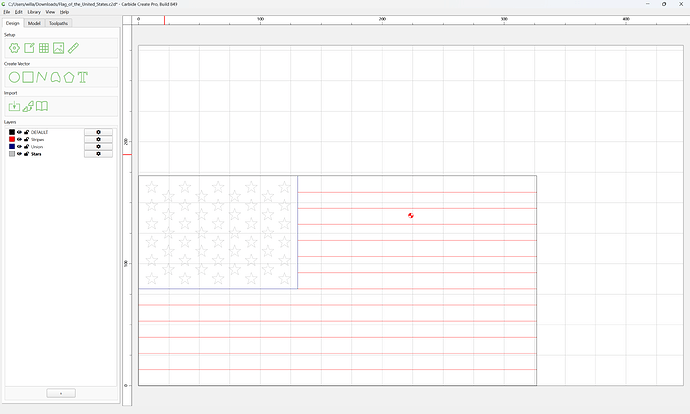Click the Import file icon
690x414 pixels.
point(15,106)
